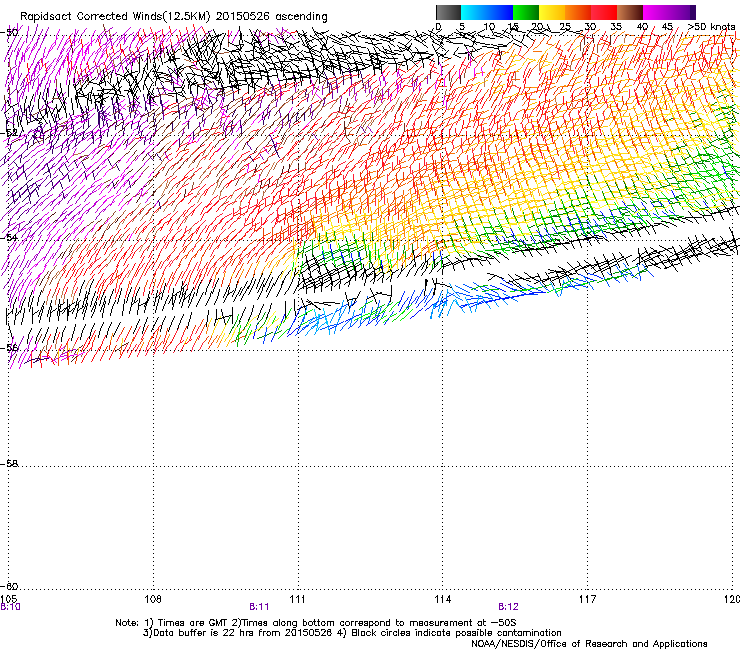Click the longitude label '111'

[297, 599]
